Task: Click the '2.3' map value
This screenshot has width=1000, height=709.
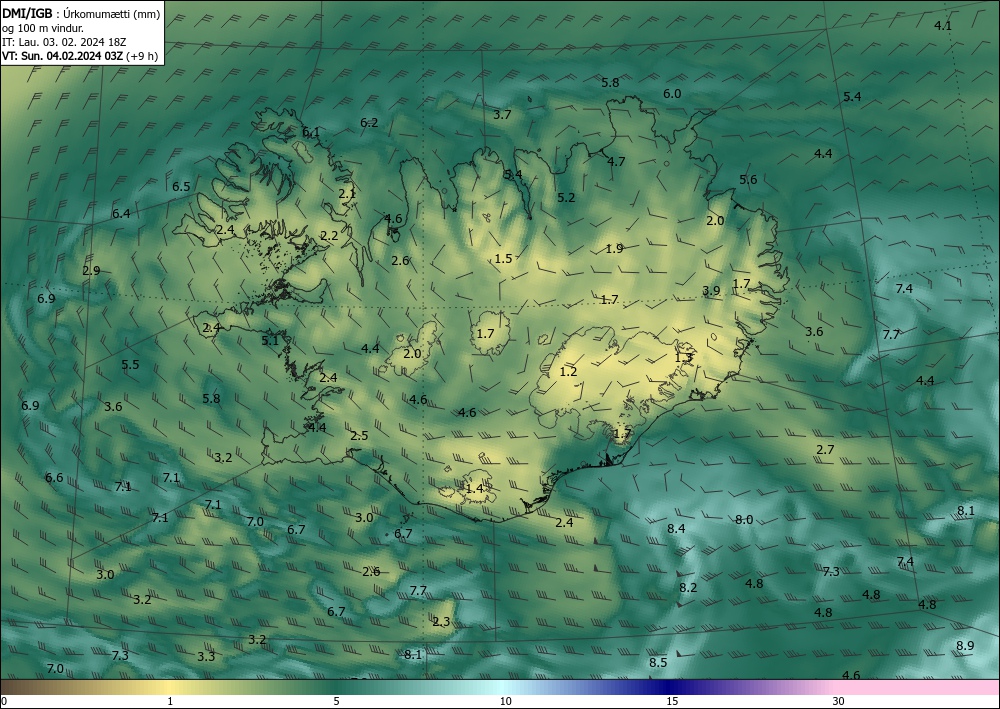Action: pos(441,622)
